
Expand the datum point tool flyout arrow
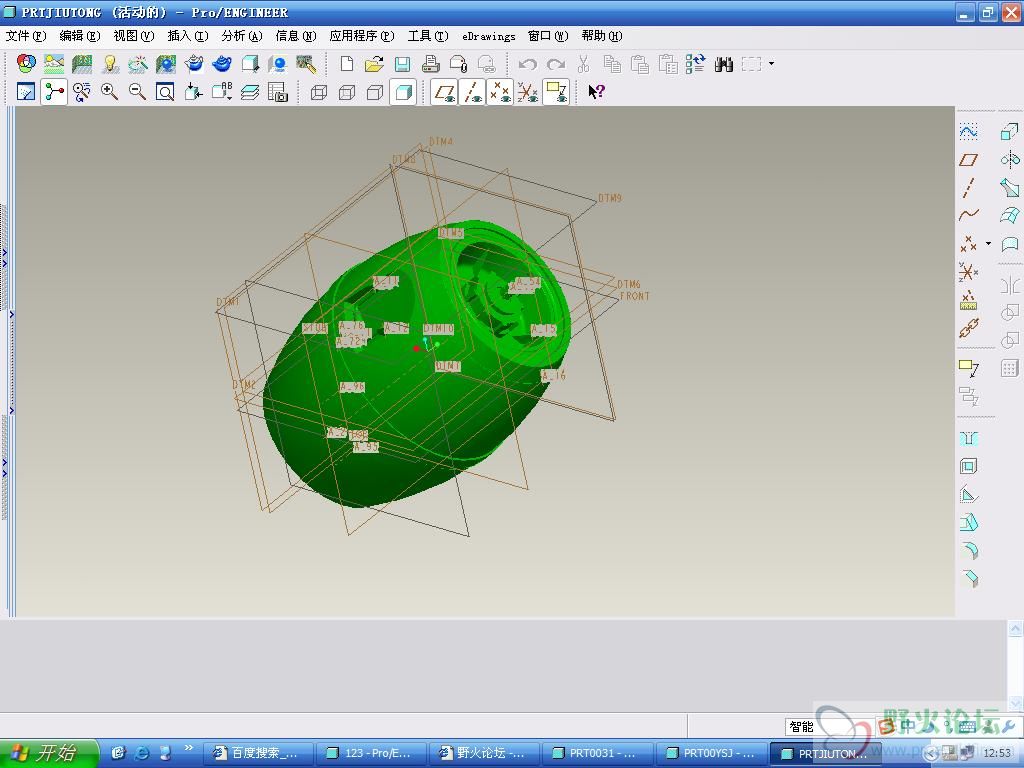[x=988, y=244]
